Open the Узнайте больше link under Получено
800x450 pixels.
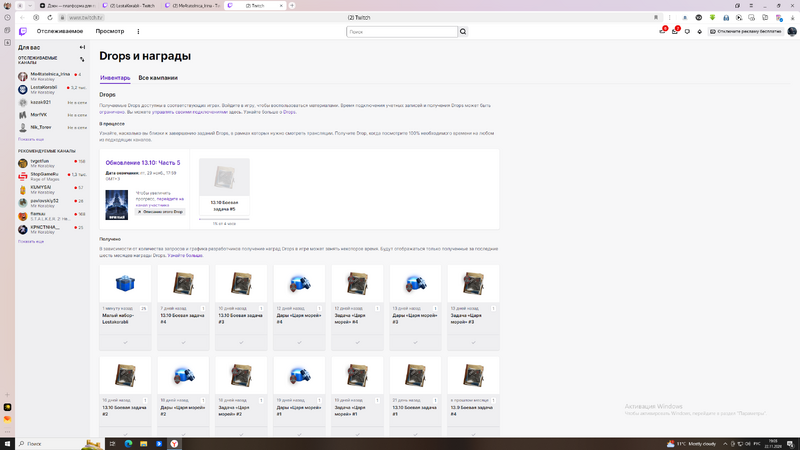click(x=185, y=255)
